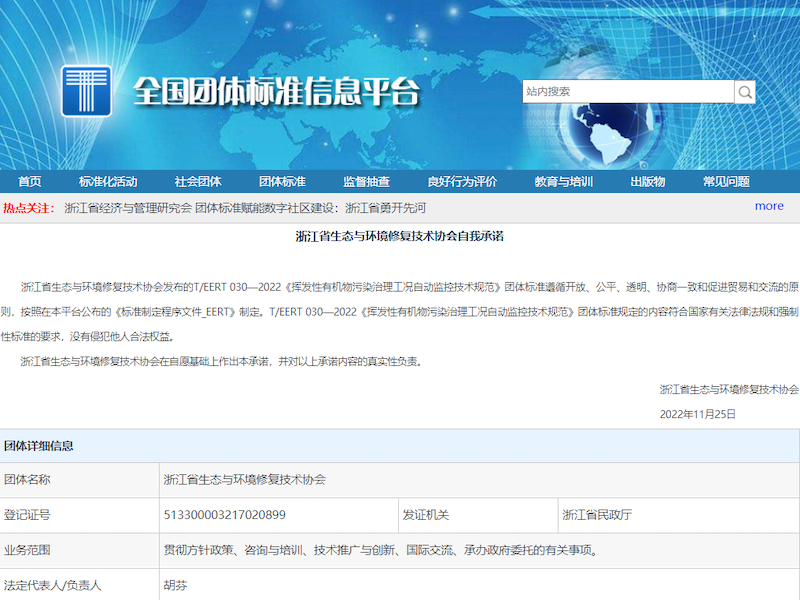Click the business scope text 贯彻方针政策
This screenshot has height=600, width=800.
(198, 550)
